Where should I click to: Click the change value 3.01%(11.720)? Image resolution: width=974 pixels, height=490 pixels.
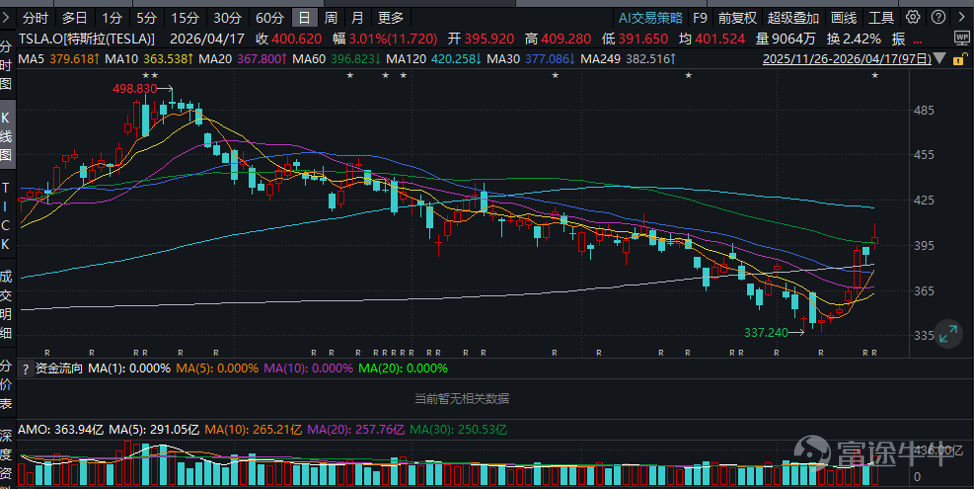point(392,39)
